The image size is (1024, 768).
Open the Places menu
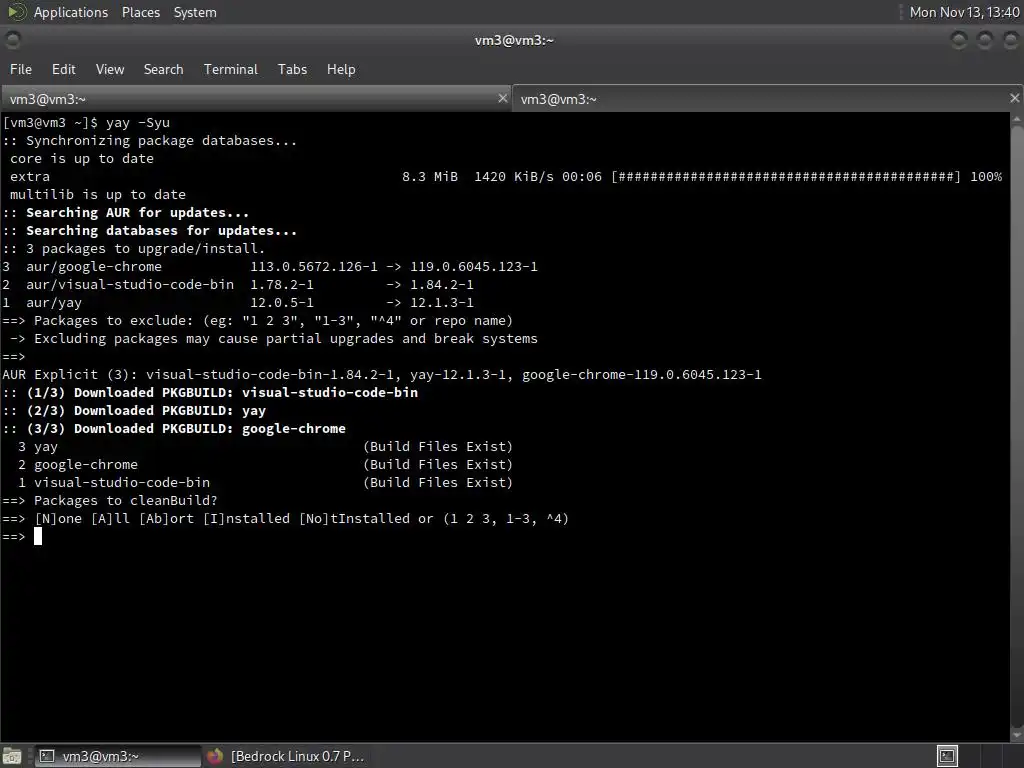pos(140,12)
